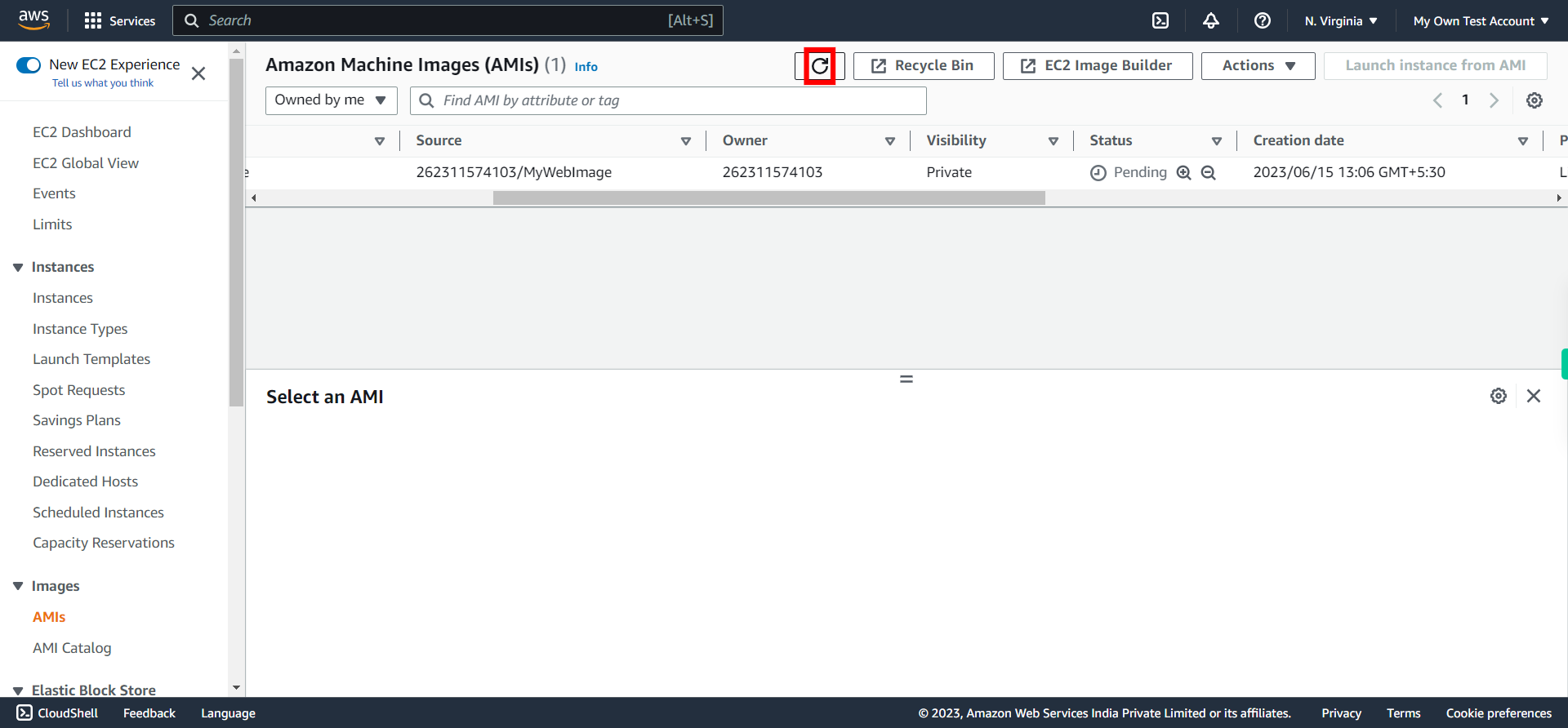
Task: Open Instances list in sidebar
Action: [x=63, y=298]
